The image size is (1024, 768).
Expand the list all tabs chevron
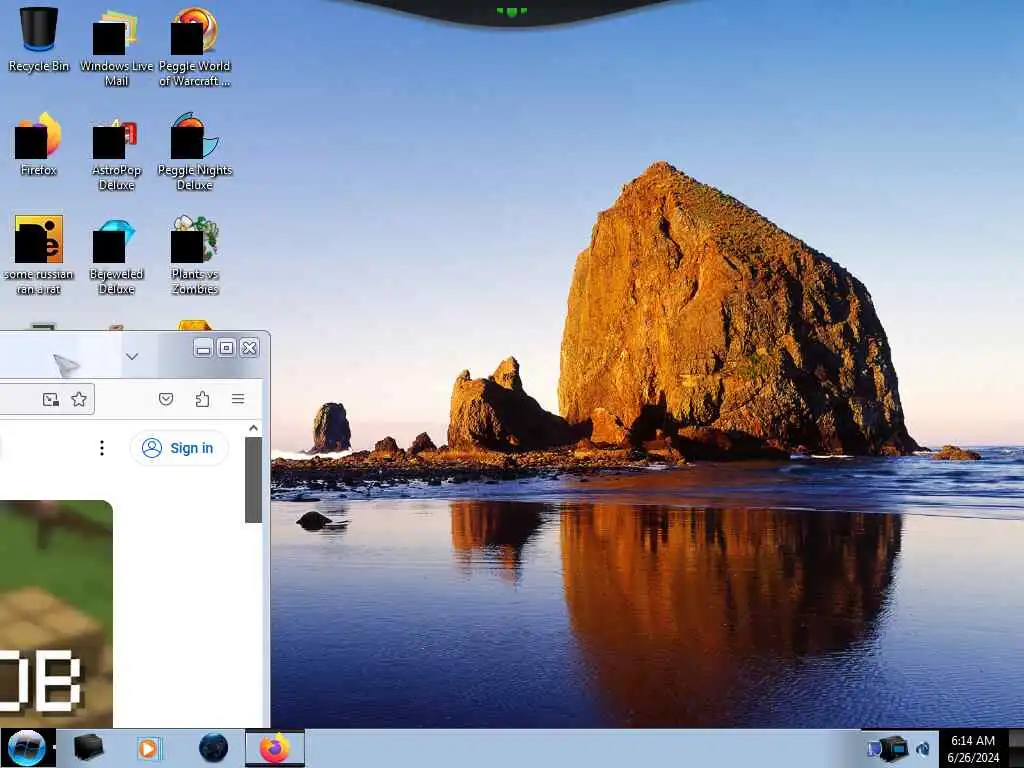coord(132,357)
